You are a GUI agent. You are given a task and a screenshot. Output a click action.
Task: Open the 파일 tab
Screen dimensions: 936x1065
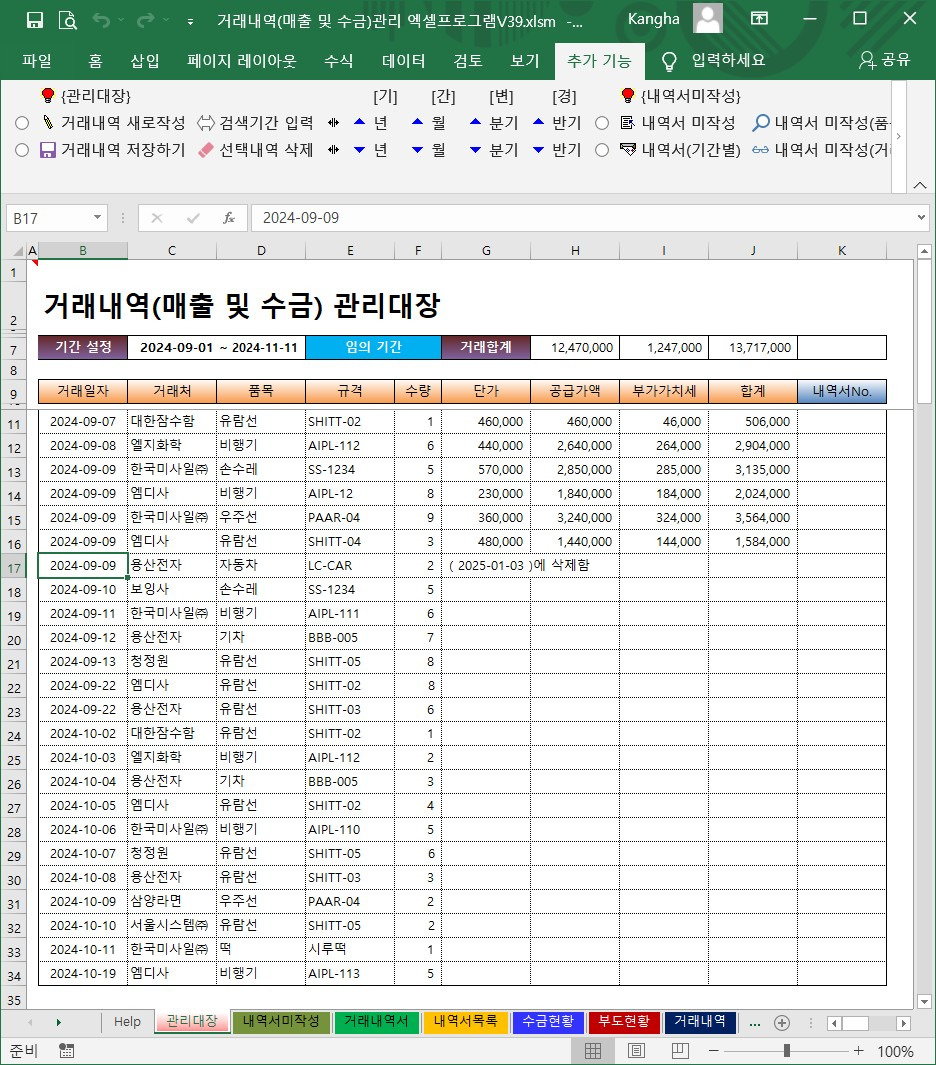(x=37, y=61)
